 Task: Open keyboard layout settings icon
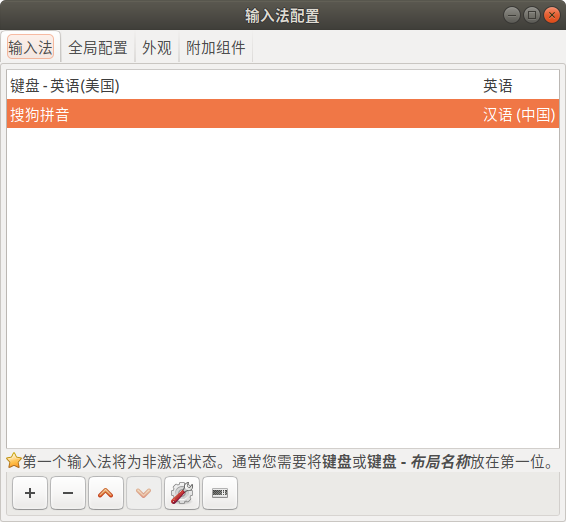[220, 493]
